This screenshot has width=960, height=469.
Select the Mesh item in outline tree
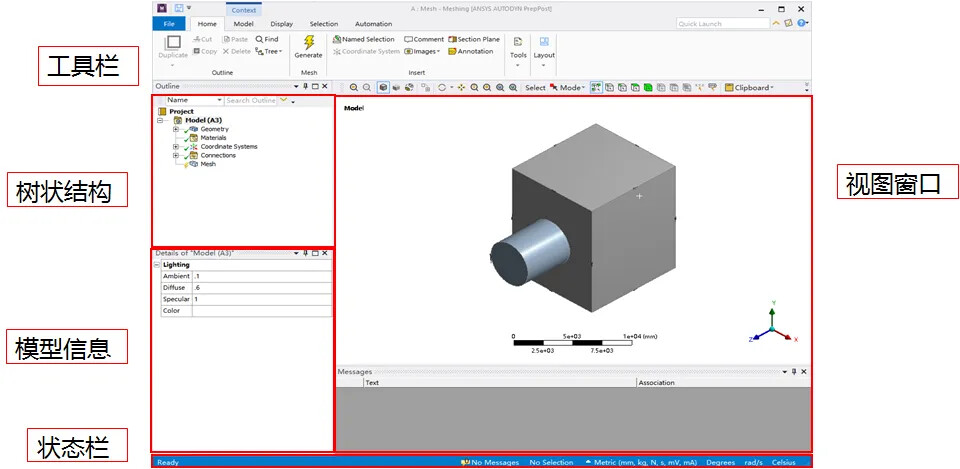click(208, 164)
